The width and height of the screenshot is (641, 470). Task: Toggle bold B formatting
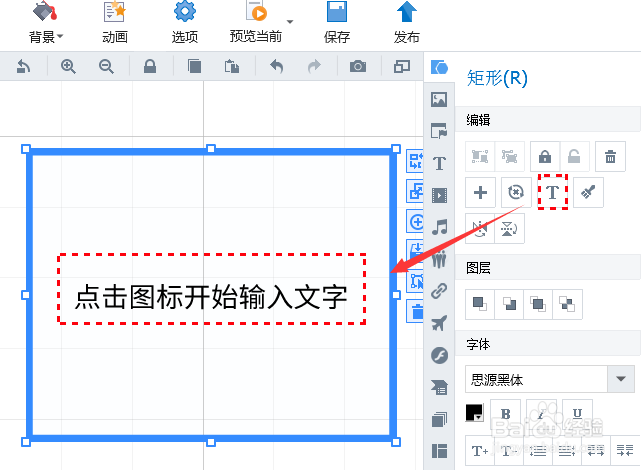pyautogui.click(x=505, y=413)
